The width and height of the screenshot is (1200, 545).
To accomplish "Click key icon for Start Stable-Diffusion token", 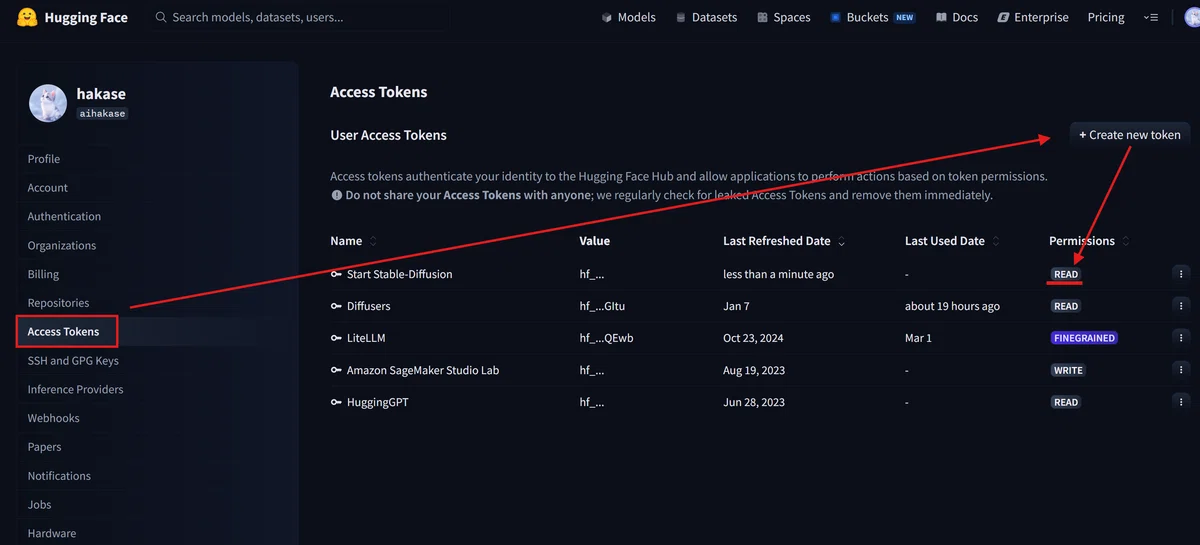I will click(336, 274).
